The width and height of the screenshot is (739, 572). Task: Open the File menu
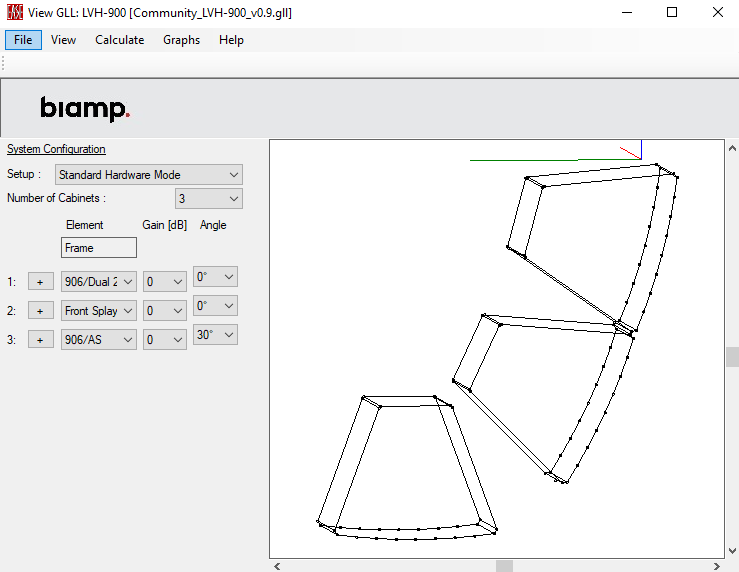tap(23, 40)
